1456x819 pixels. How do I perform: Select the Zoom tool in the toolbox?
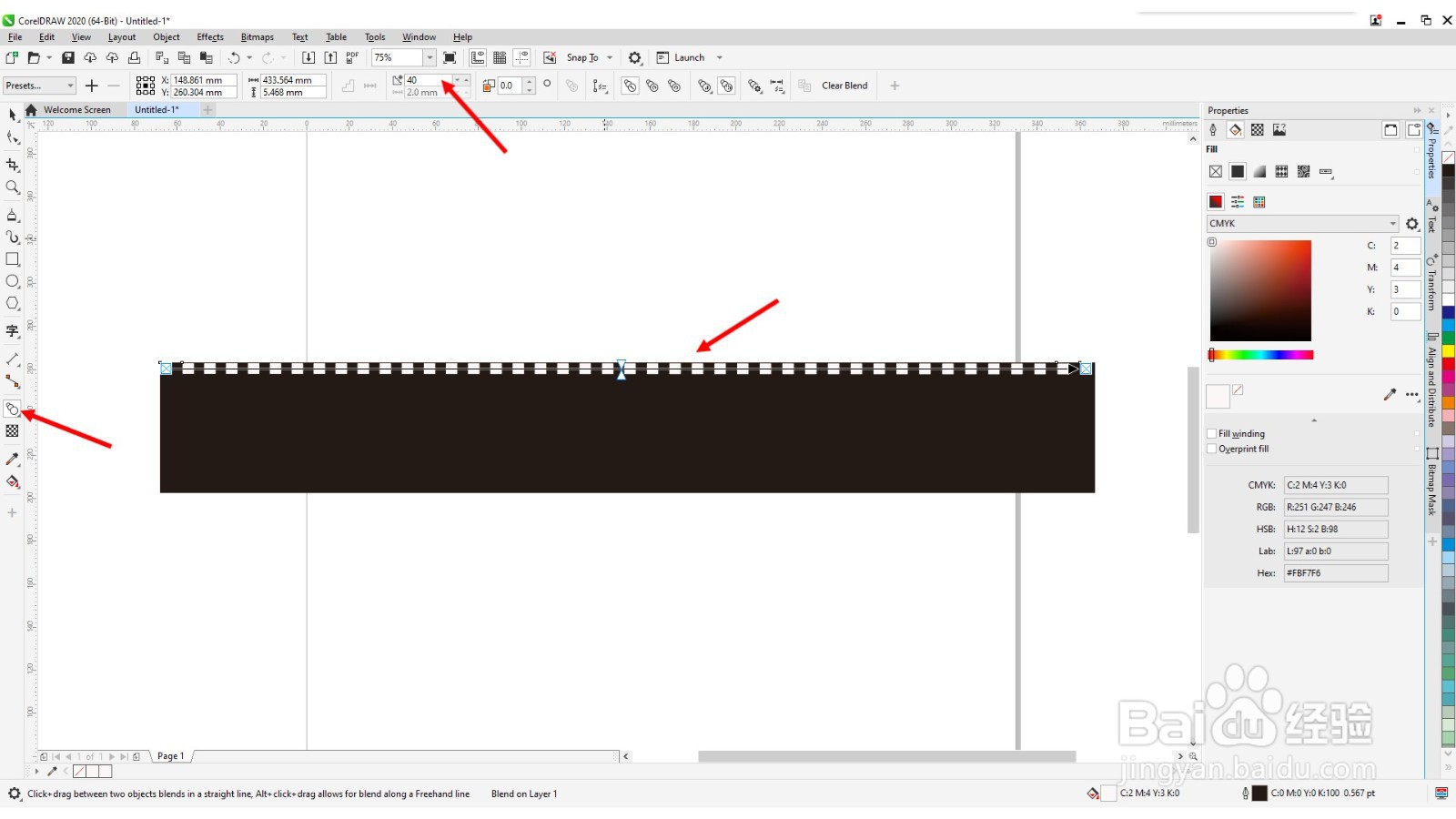tap(12, 187)
